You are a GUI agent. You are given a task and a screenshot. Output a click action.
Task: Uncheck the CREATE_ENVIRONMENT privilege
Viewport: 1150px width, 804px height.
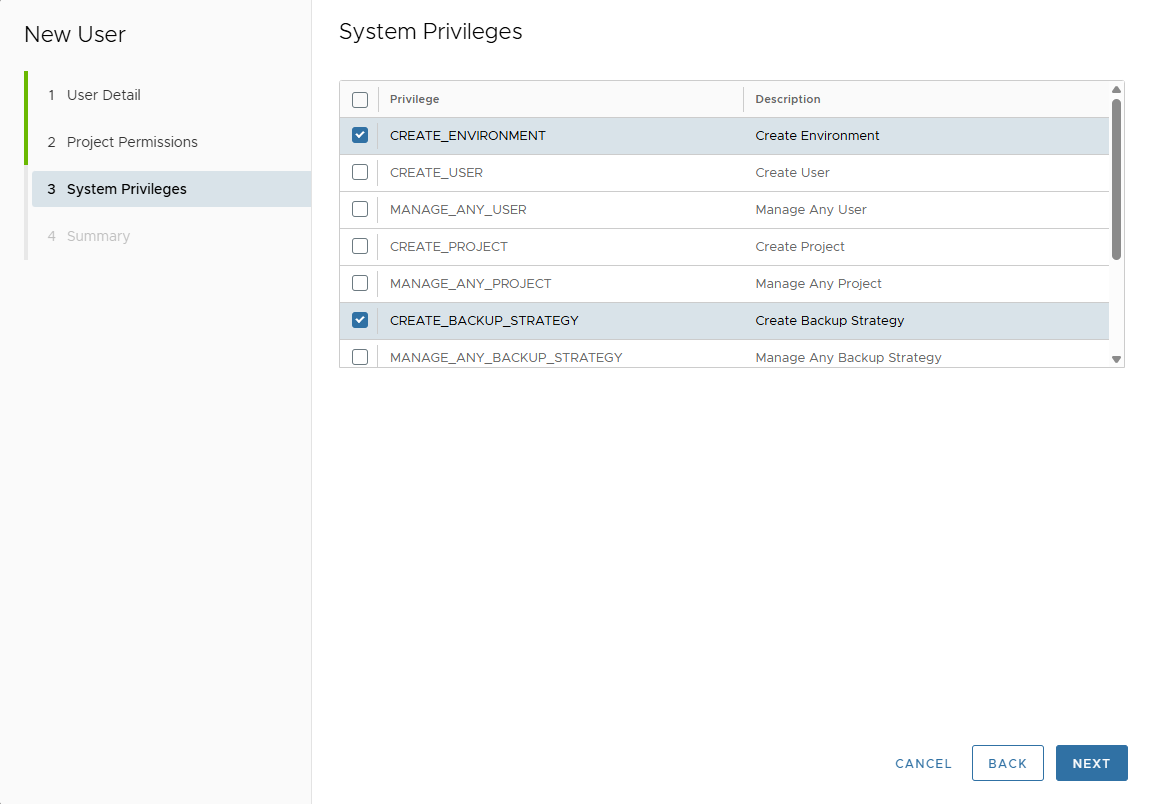[x=359, y=135]
